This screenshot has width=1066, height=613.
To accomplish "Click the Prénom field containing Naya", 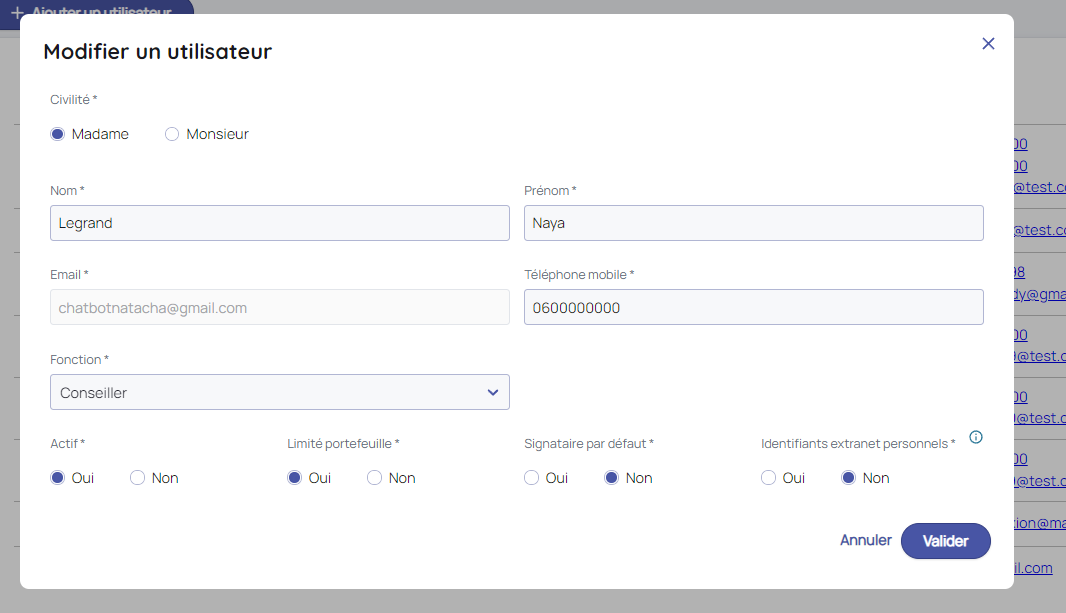I will pyautogui.click(x=753, y=223).
